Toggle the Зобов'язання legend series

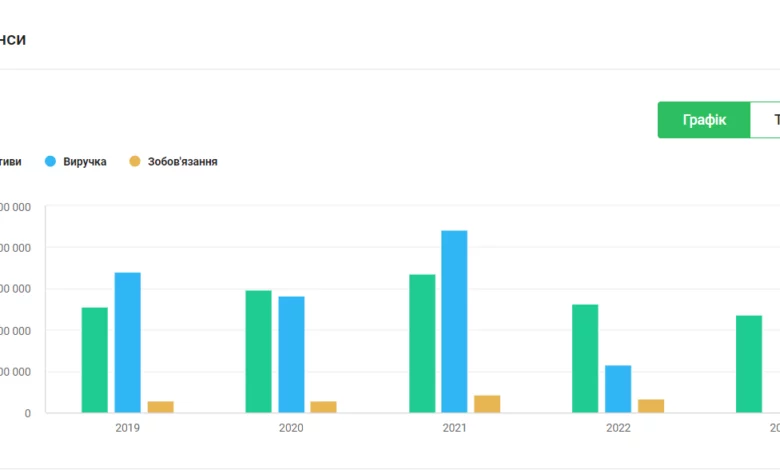pos(174,162)
